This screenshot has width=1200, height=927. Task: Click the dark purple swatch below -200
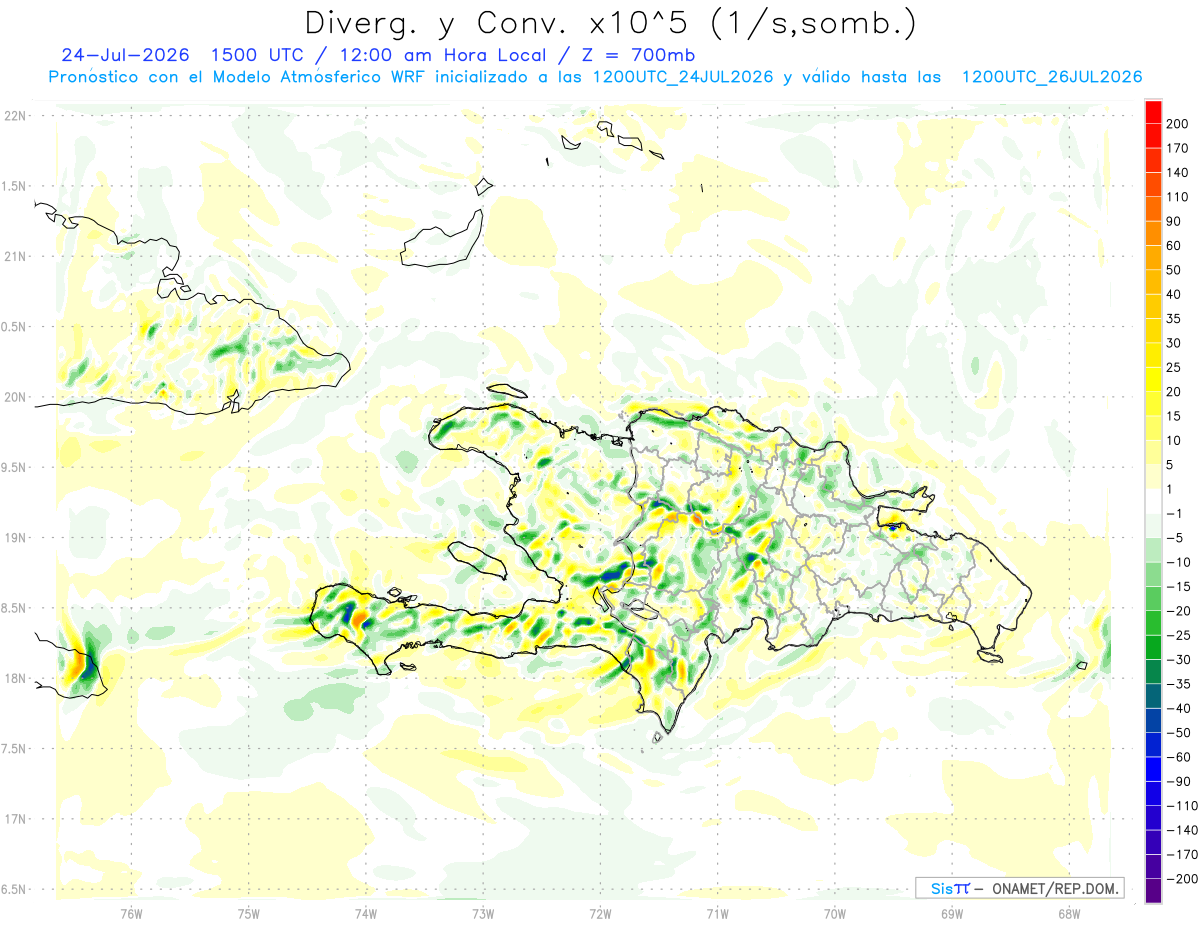coord(1153,891)
